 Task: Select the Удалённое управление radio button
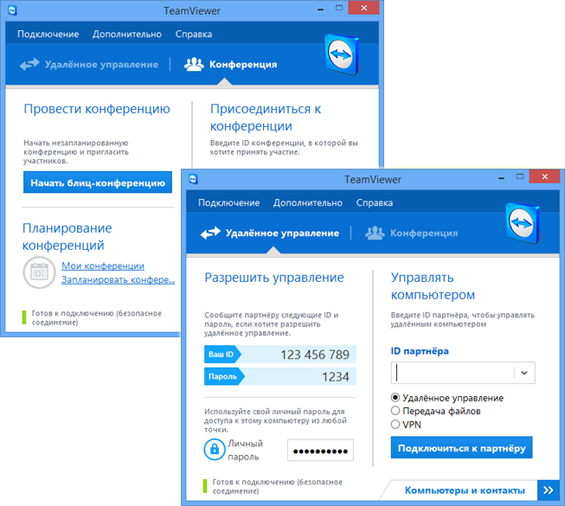(x=395, y=398)
